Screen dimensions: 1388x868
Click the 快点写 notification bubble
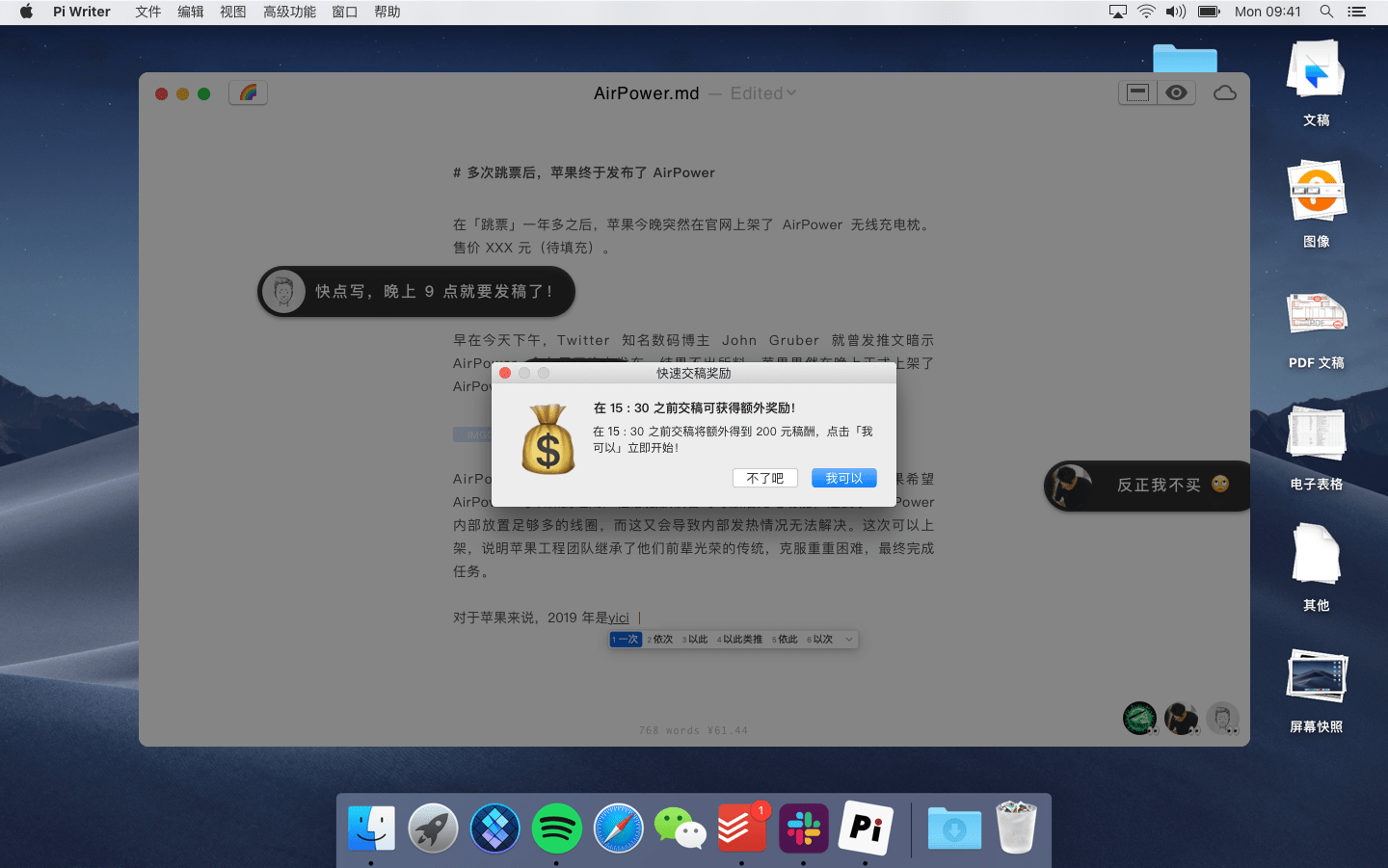(416, 291)
